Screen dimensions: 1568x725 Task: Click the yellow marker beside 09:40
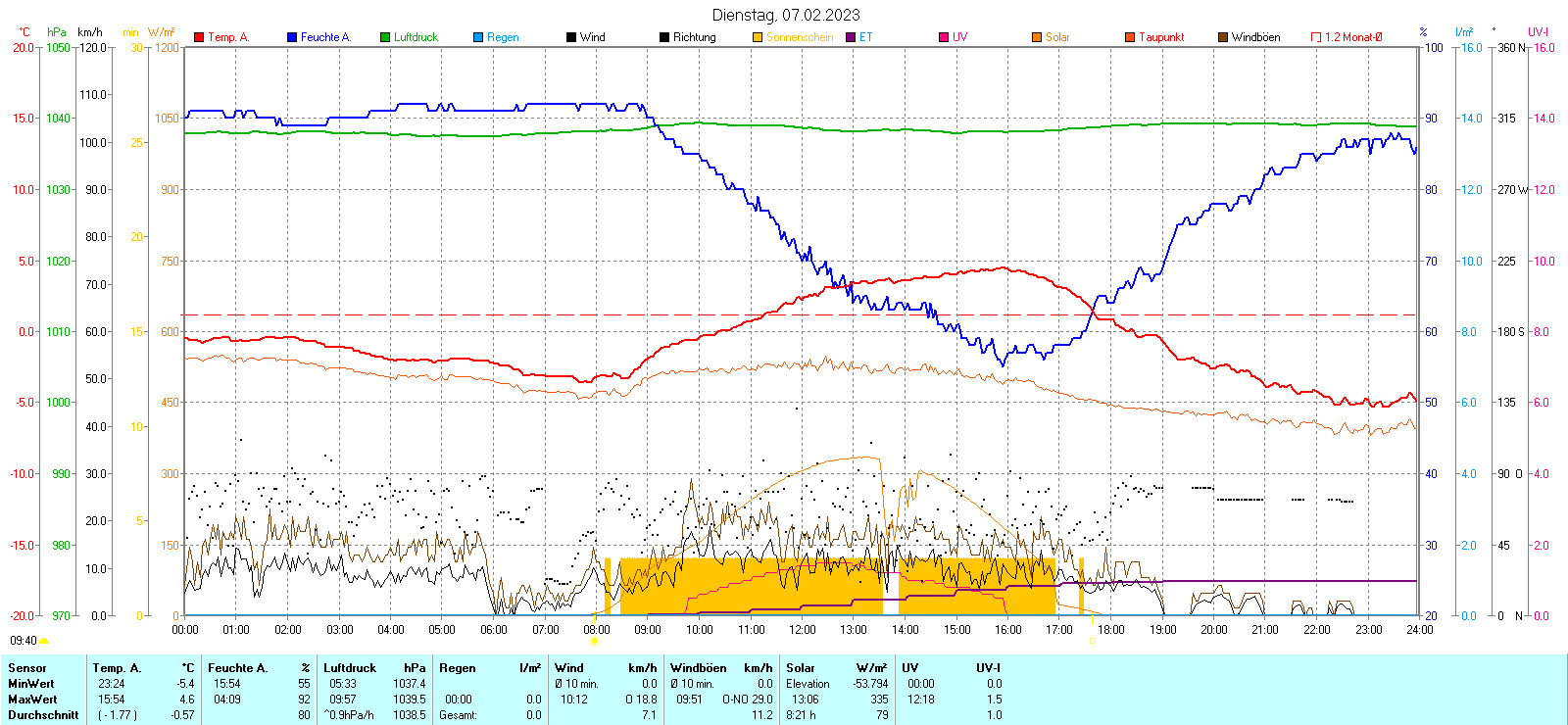pos(44,641)
